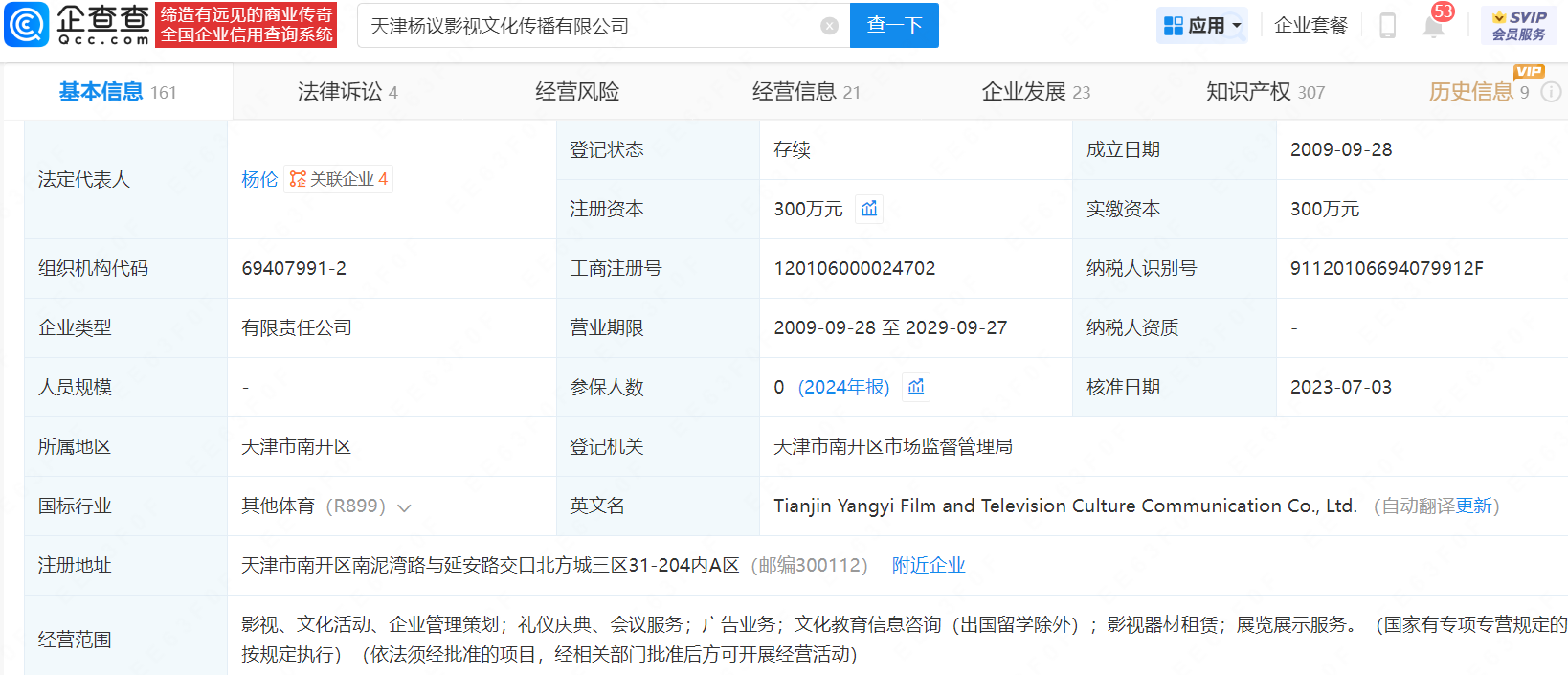Switch to 企业发展 tab
The width and height of the screenshot is (1568, 675).
point(1036,92)
